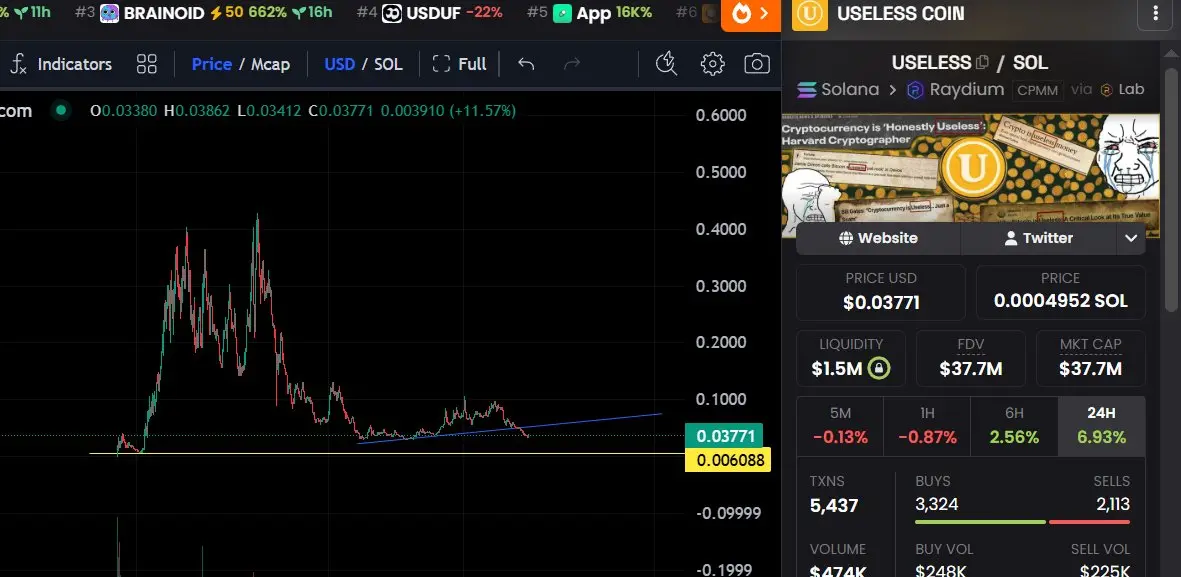Viewport: 1181px width, 577px height.
Task: Take chart snapshot with camera icon
Action: [x=757, y=64]
